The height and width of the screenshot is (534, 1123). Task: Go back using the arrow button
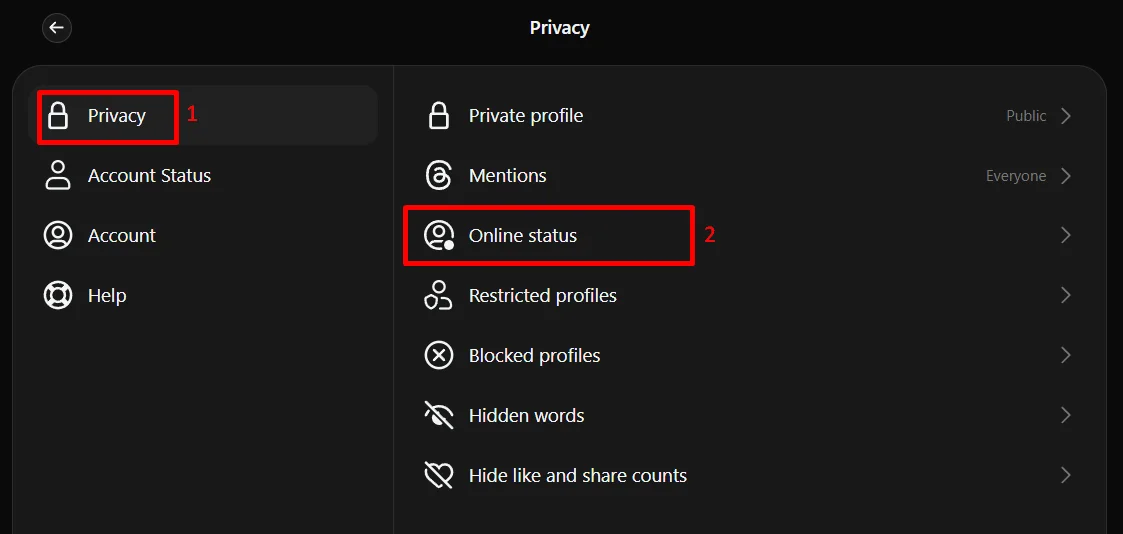tap(57, 29)
